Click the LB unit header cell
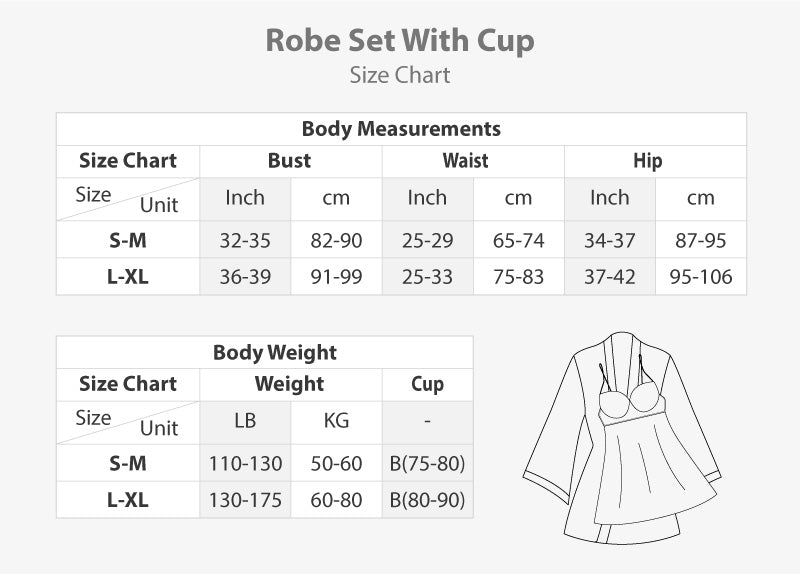 (245, 421)
